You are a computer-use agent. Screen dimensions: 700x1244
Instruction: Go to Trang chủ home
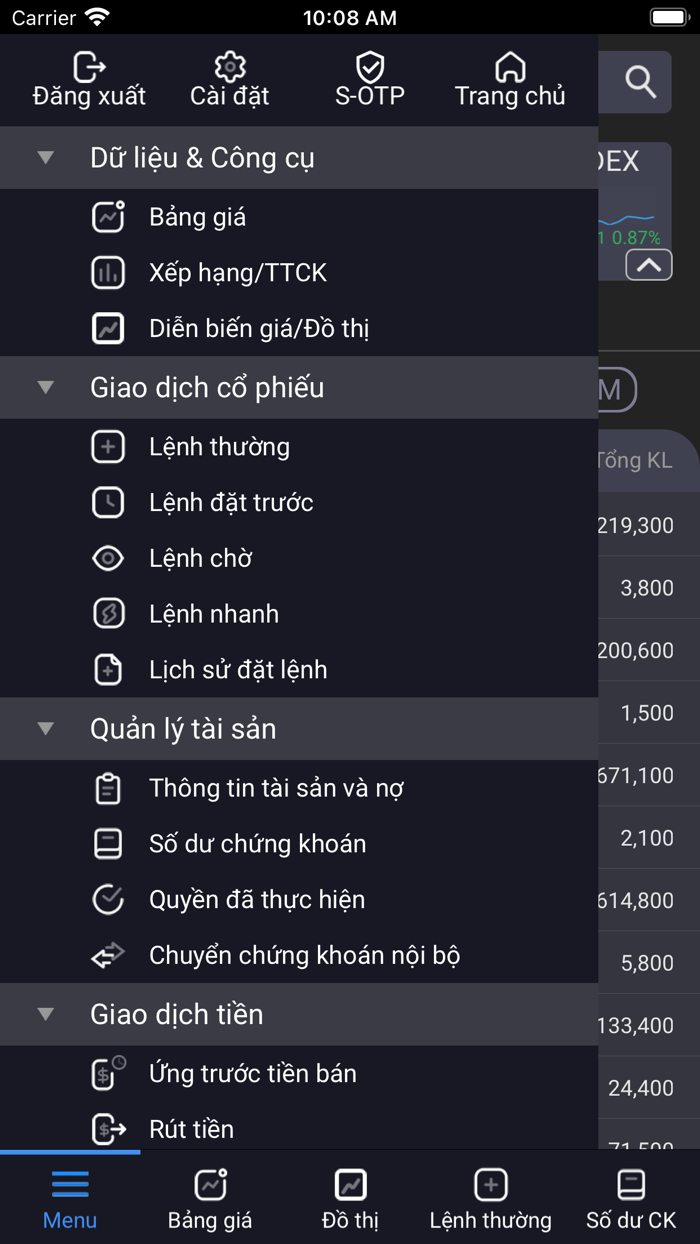coord(509,80)
